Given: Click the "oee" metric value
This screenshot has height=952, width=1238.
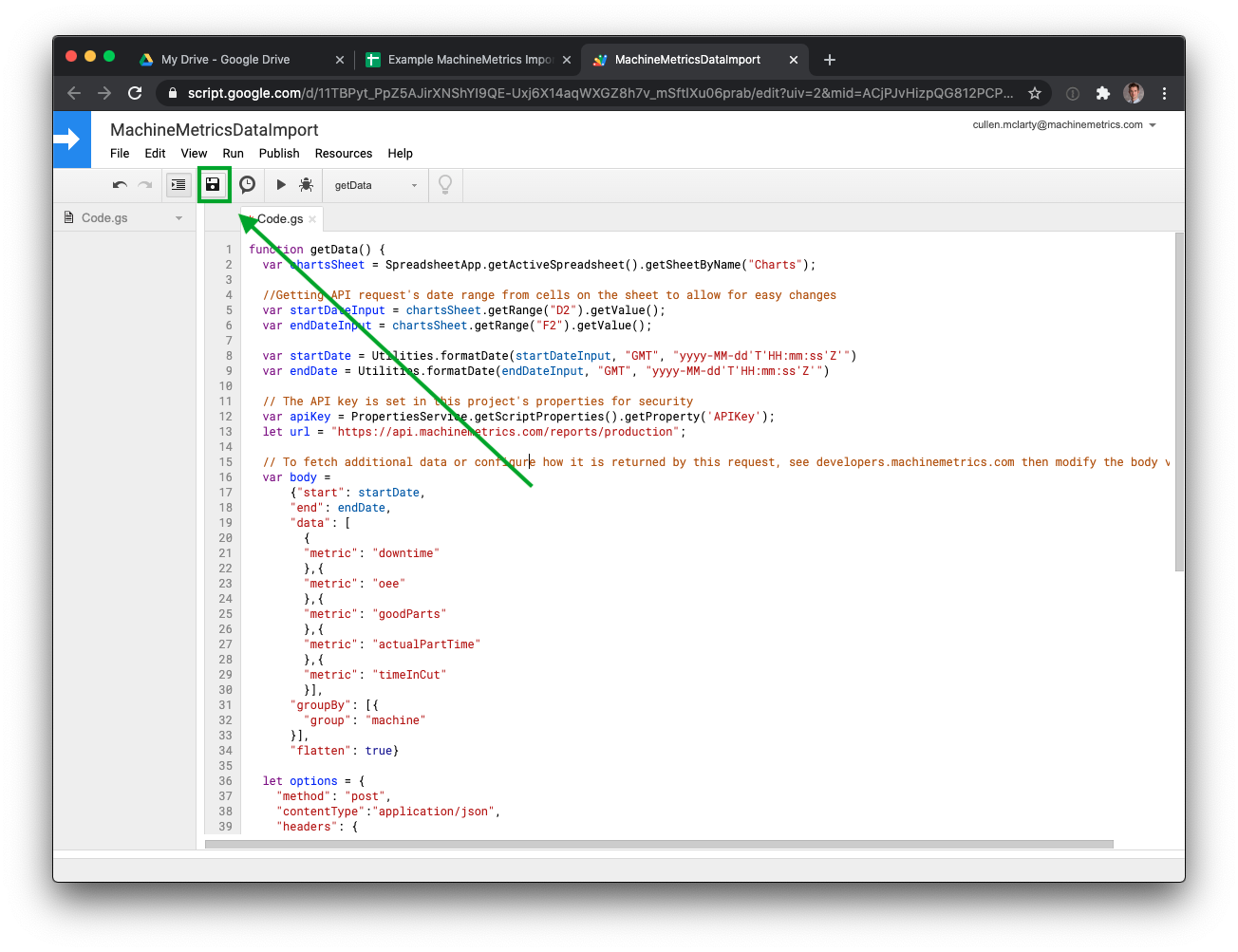Looking at the screenshot, I should click(388, 584).
